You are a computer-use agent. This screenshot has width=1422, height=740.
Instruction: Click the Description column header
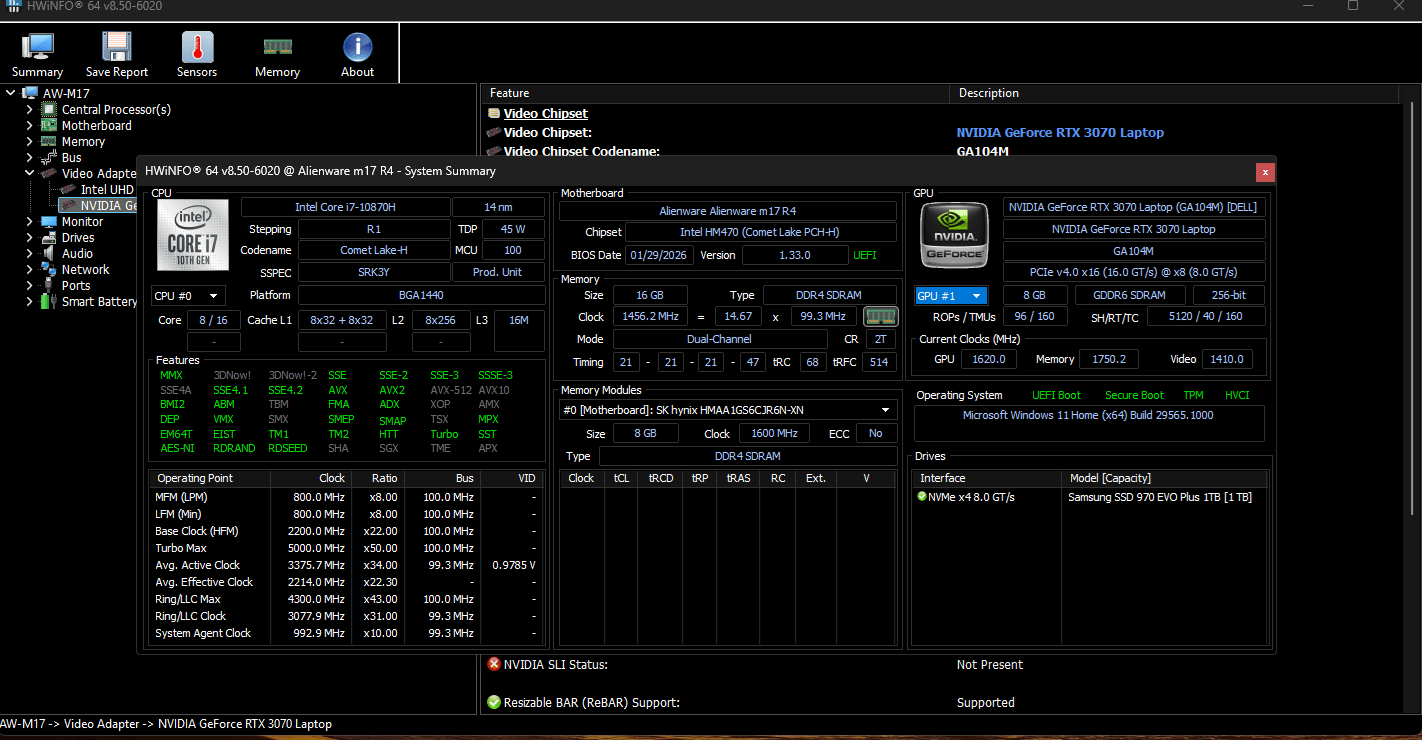pos(1174,93)
